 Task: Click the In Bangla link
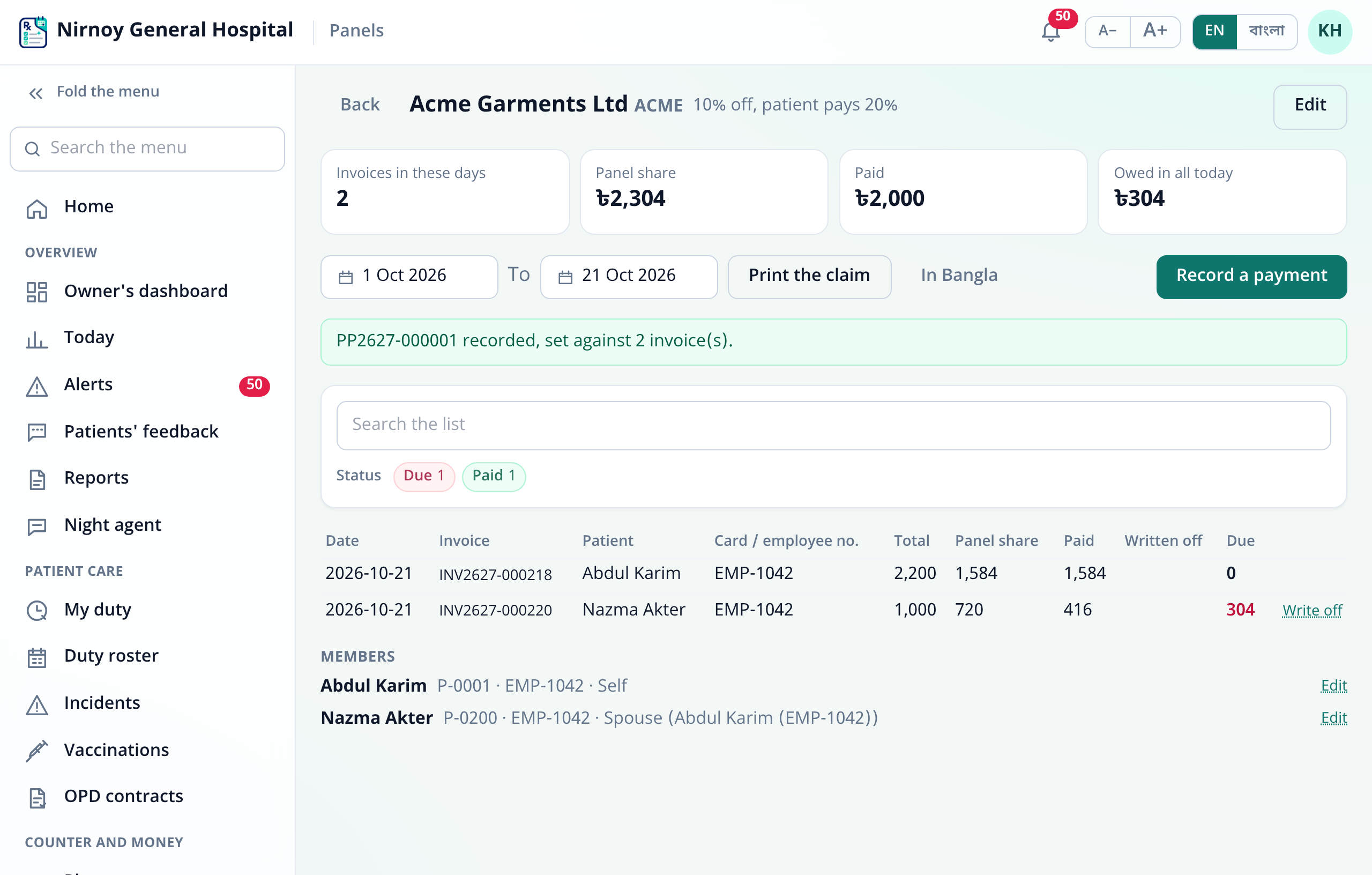tap(959, 276)
